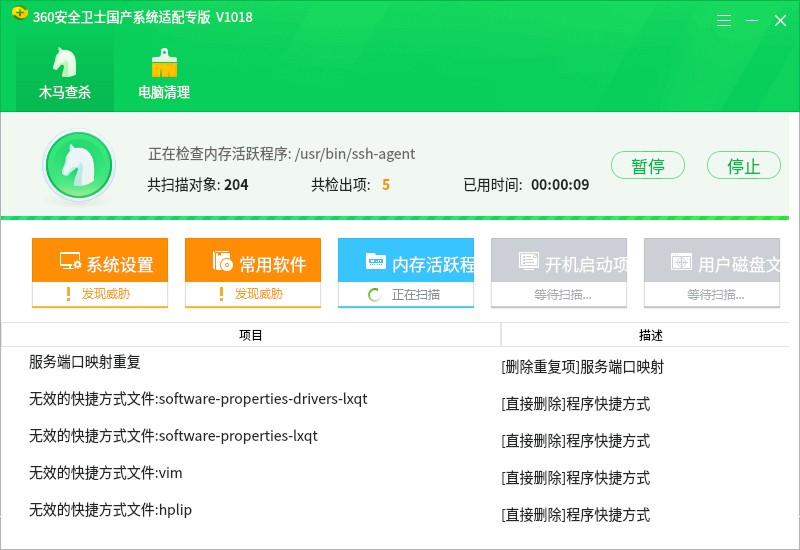This screenshot has height=550, width=800.
Task: Click the 项目 column header
Action: [251, 335]
